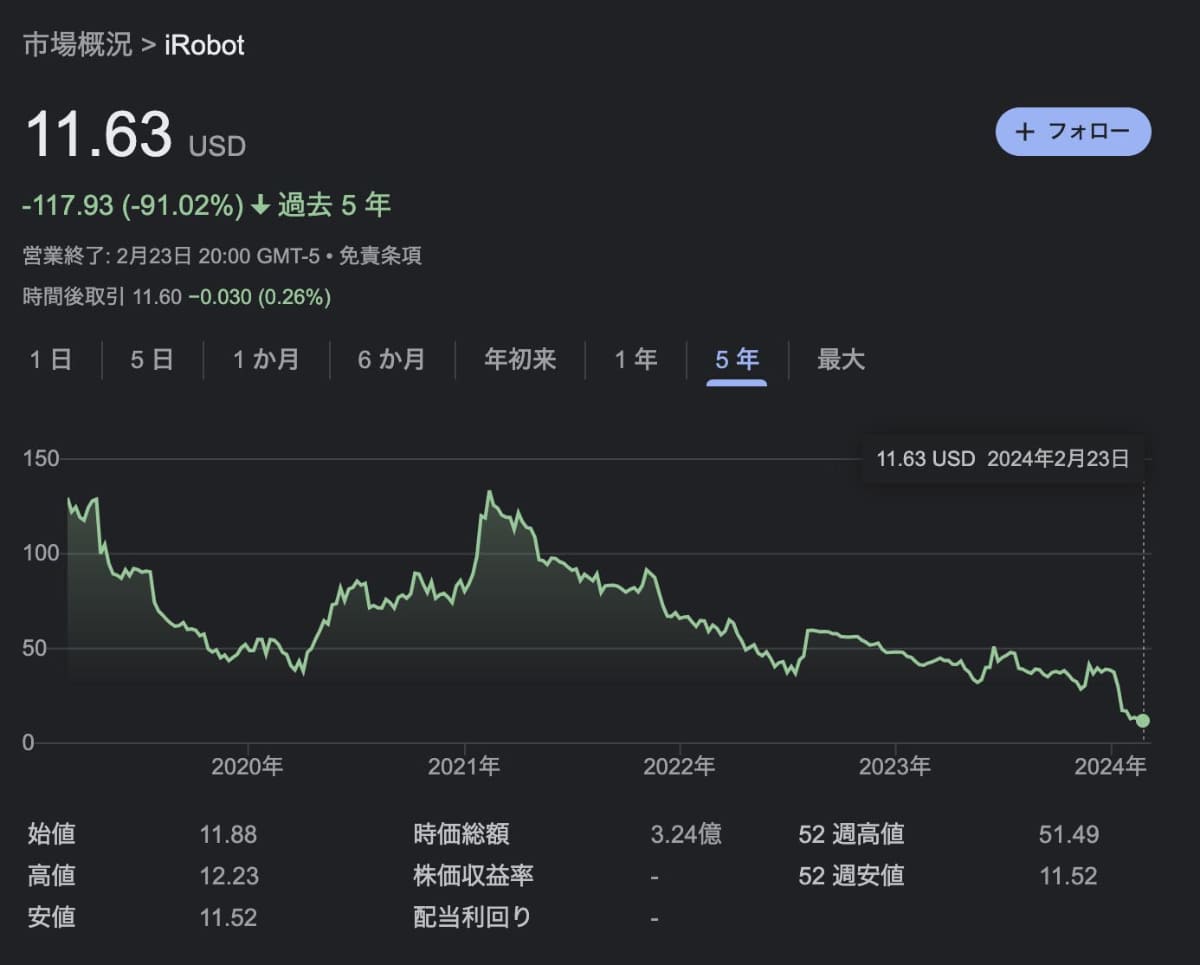This screenshot has width=1200, height=965.
Task: Switch to the 6か月 range tab
Action: 391,360
